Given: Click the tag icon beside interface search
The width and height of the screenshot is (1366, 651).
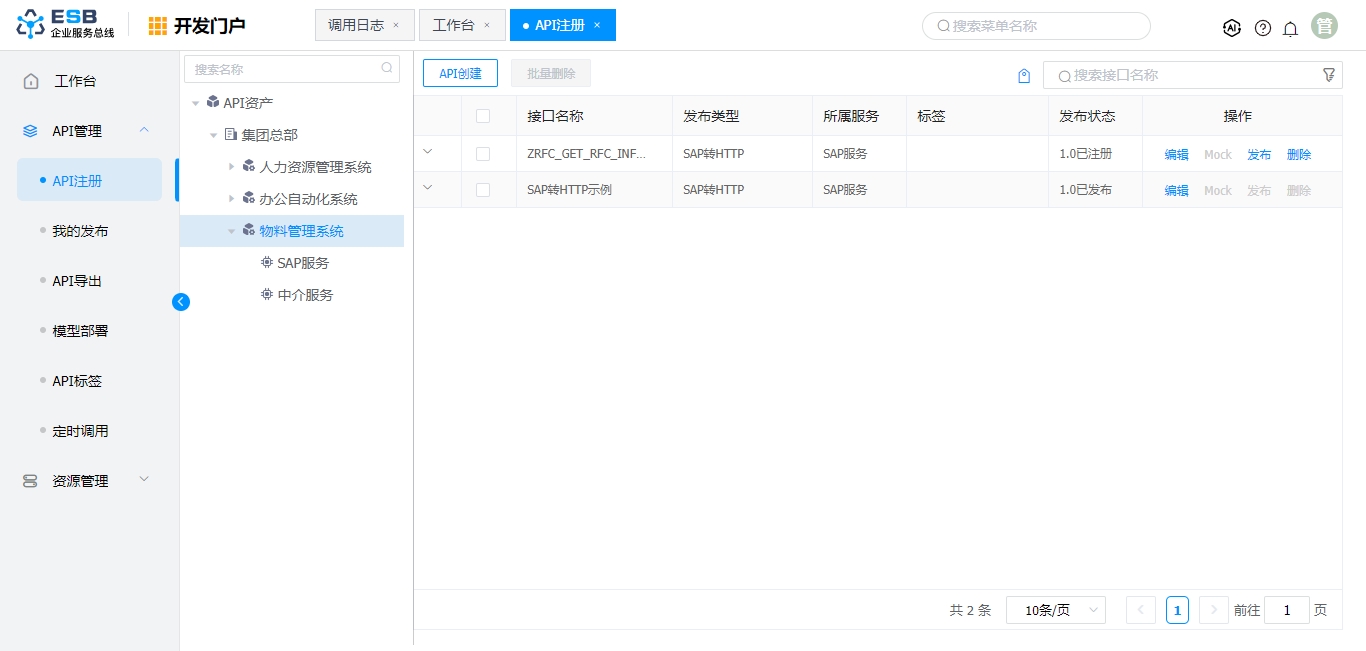Looking at the screenshot, I should pyautogui.click(x=1024, y=76).
